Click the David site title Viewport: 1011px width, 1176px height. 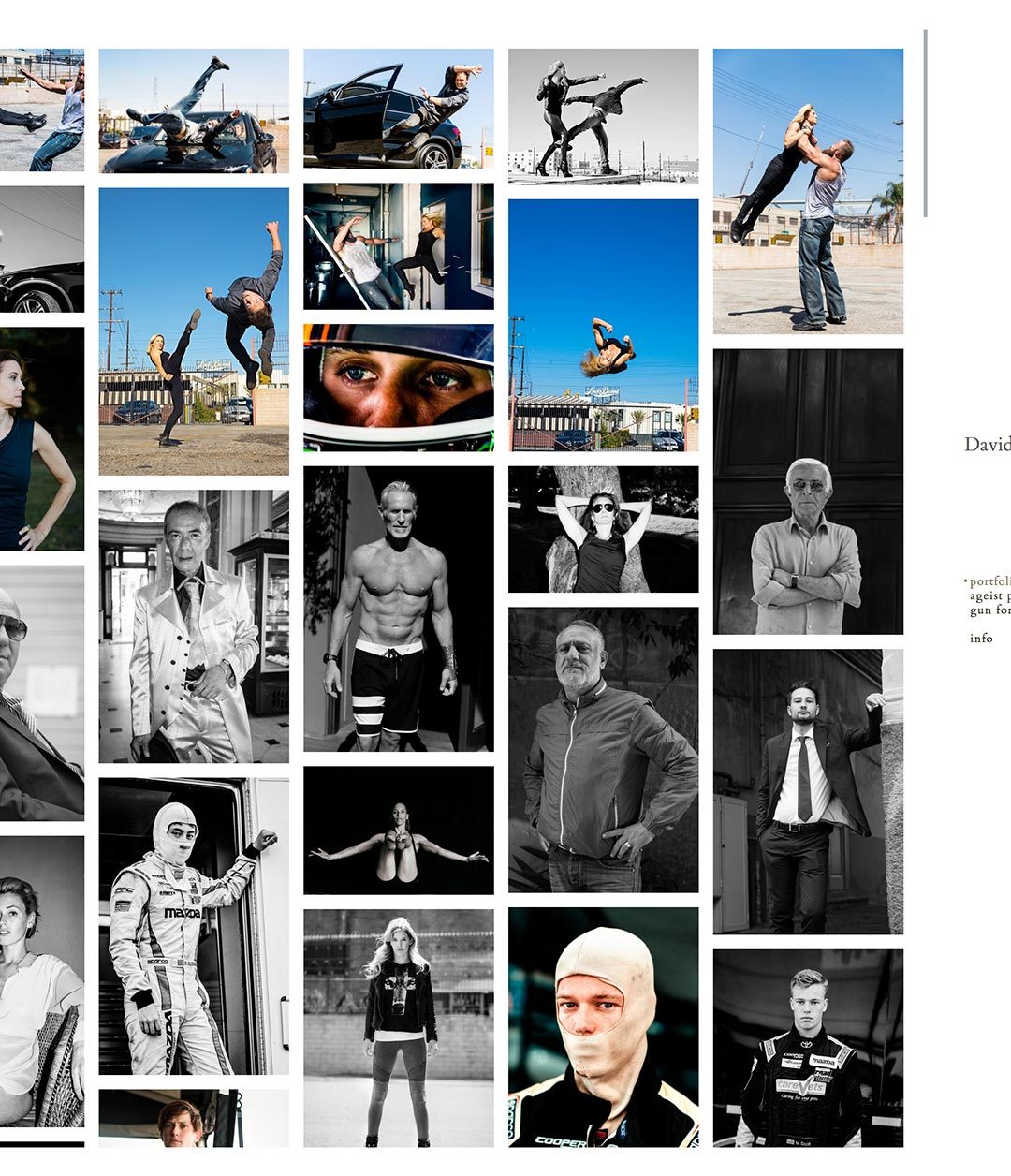988,444
